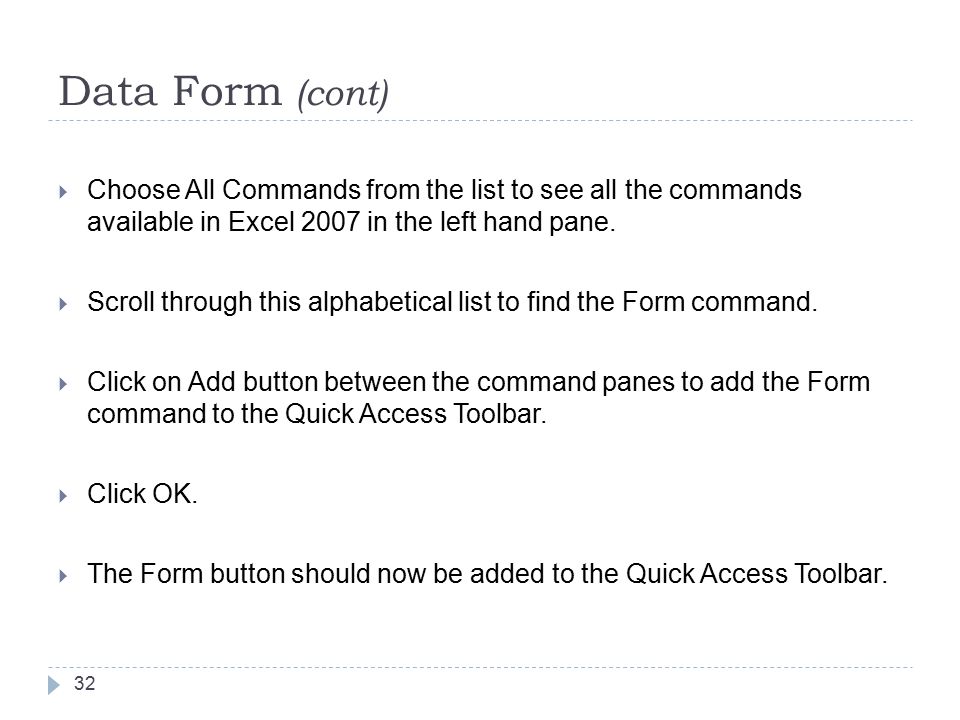960x720 pixels.
Task: Click the 'available in Excel 2007' text line
Action: (351, 222)
